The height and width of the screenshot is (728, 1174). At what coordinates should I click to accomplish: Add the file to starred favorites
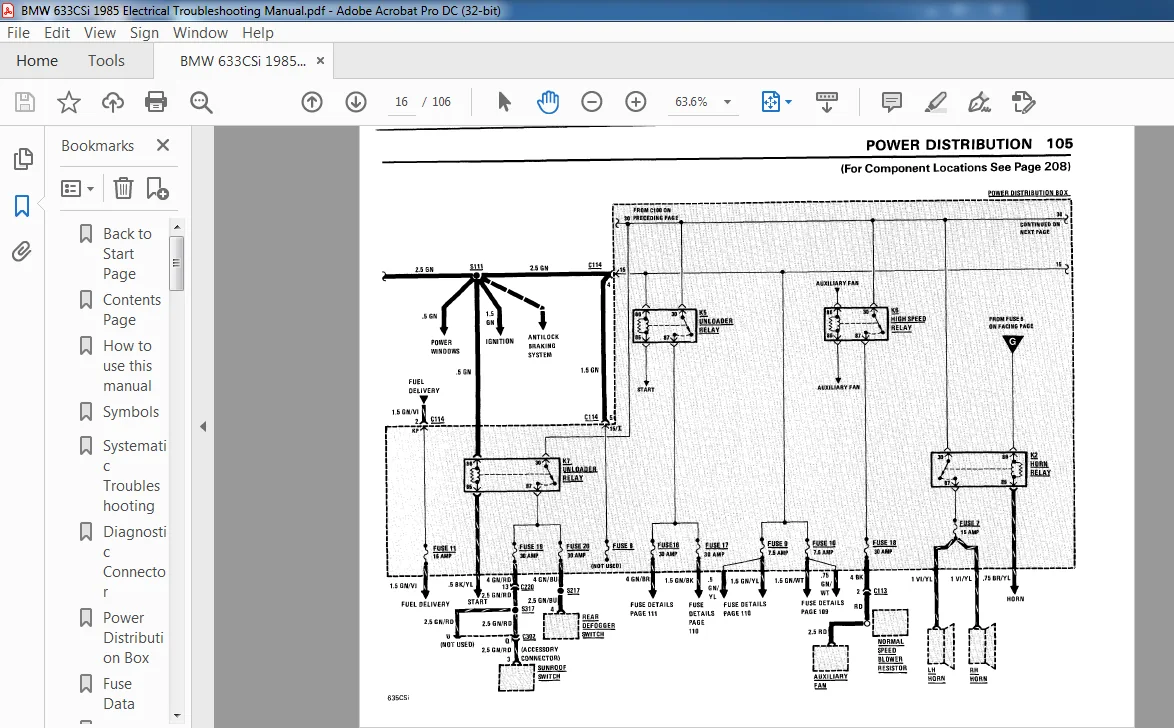(69, 102)
